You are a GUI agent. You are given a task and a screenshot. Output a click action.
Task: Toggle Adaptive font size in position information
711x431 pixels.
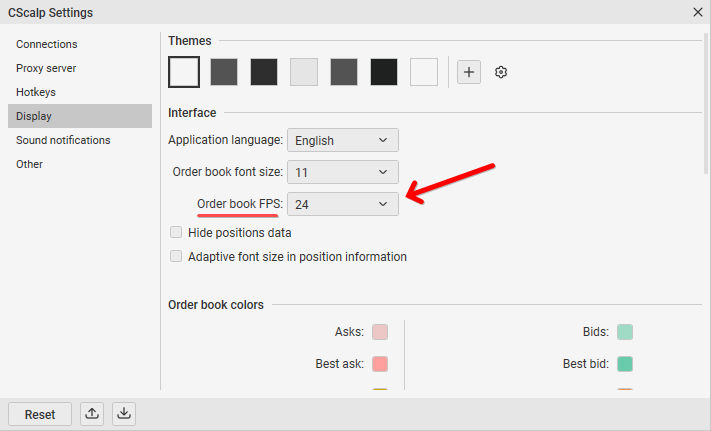coord(176,257)
